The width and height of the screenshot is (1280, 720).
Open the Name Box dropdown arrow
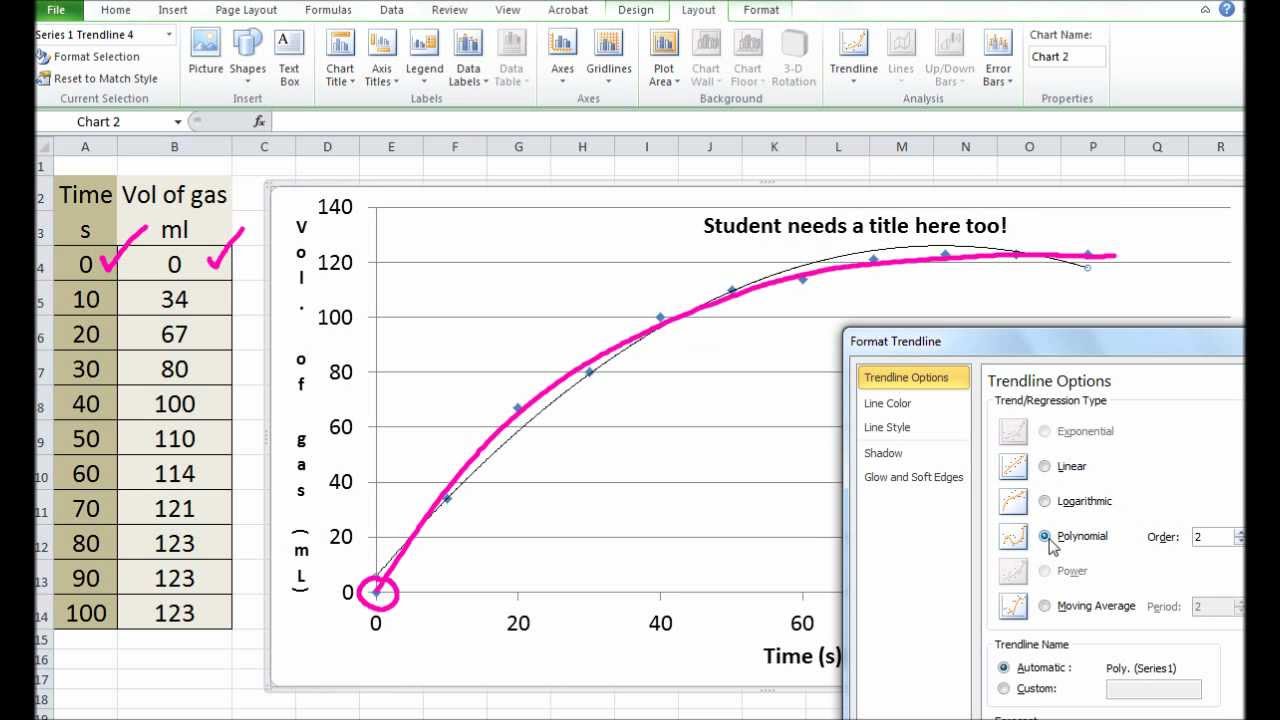point(178,122)
